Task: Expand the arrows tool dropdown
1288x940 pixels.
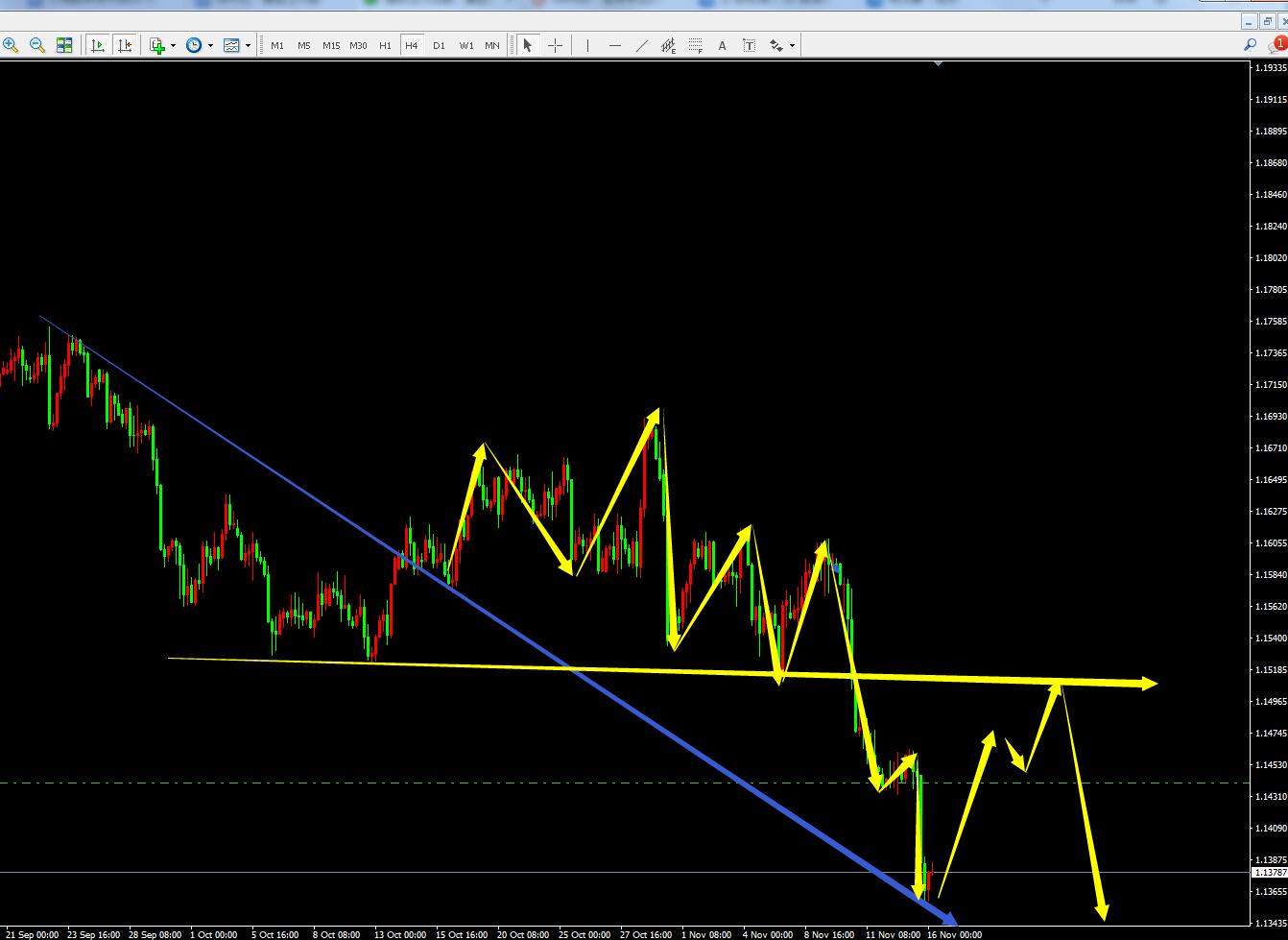Action: point(792,45)
